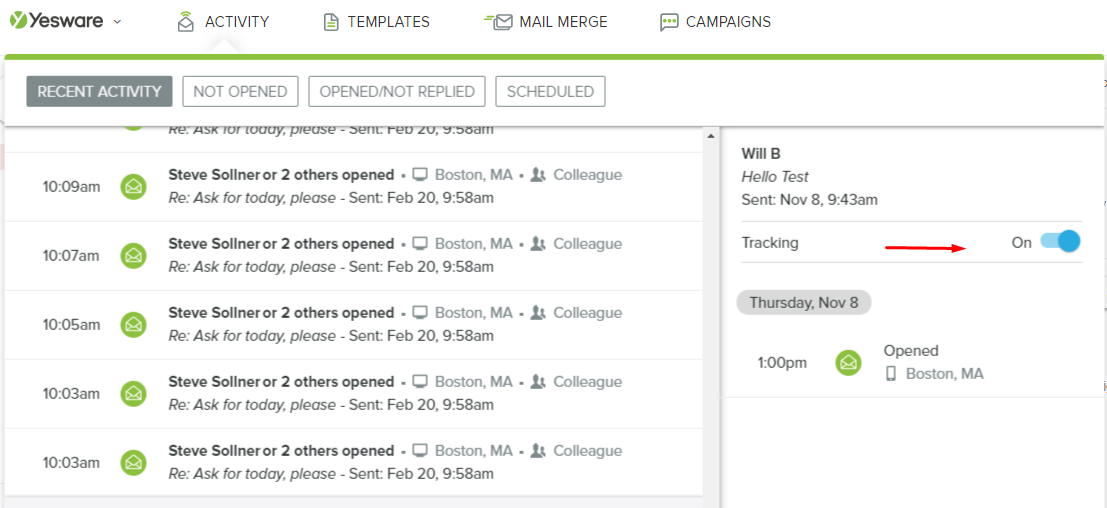Open the Thursday, Nov 8 date label

[804, 302]
